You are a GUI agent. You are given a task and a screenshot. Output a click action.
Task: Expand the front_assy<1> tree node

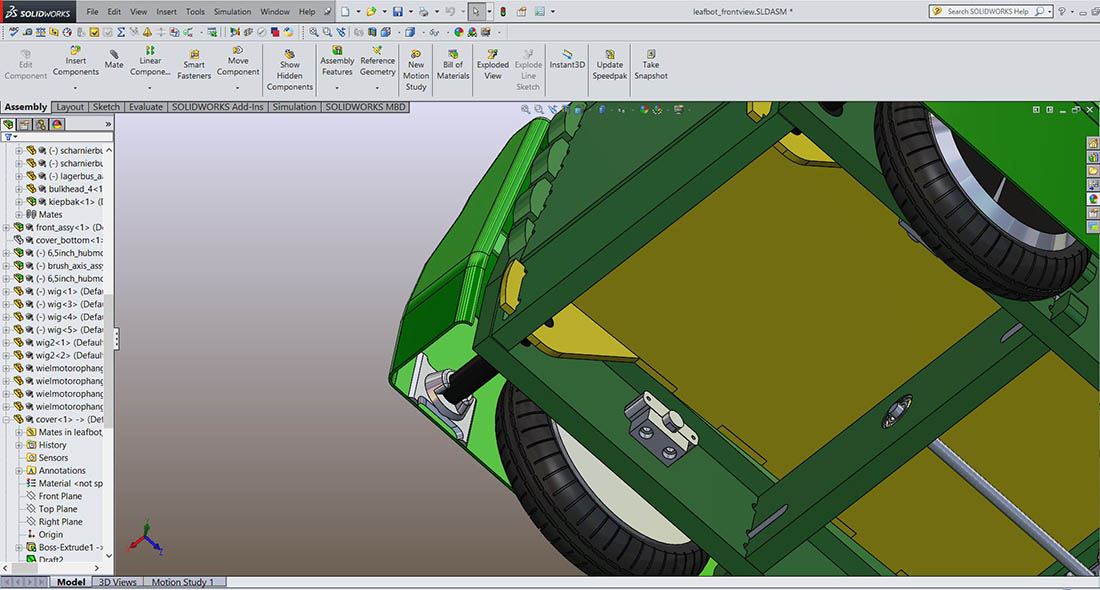[6, 227]
